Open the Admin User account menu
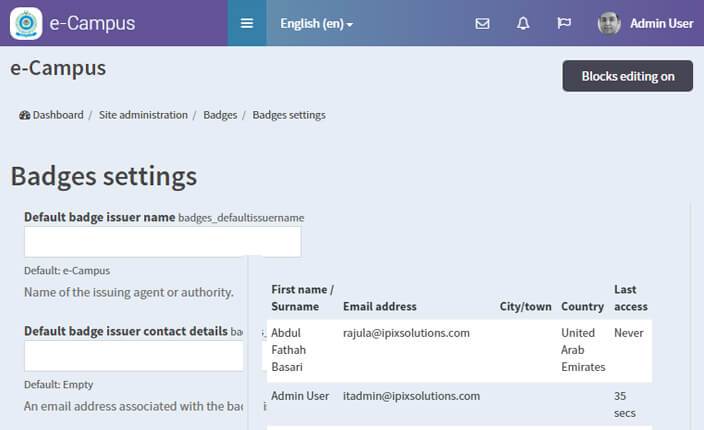The height and width of the screenshot is (430, 704). (x=661, y=23)
